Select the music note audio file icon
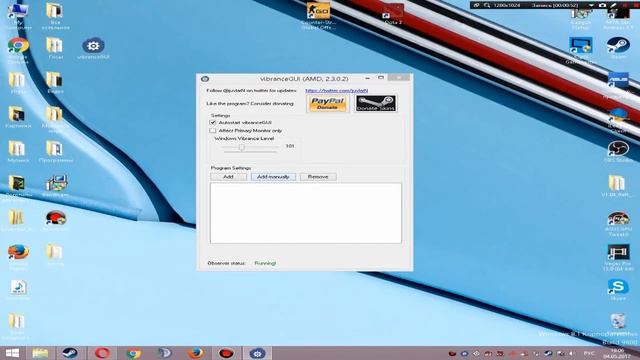The image size is (640, 360). pos(18,290)
